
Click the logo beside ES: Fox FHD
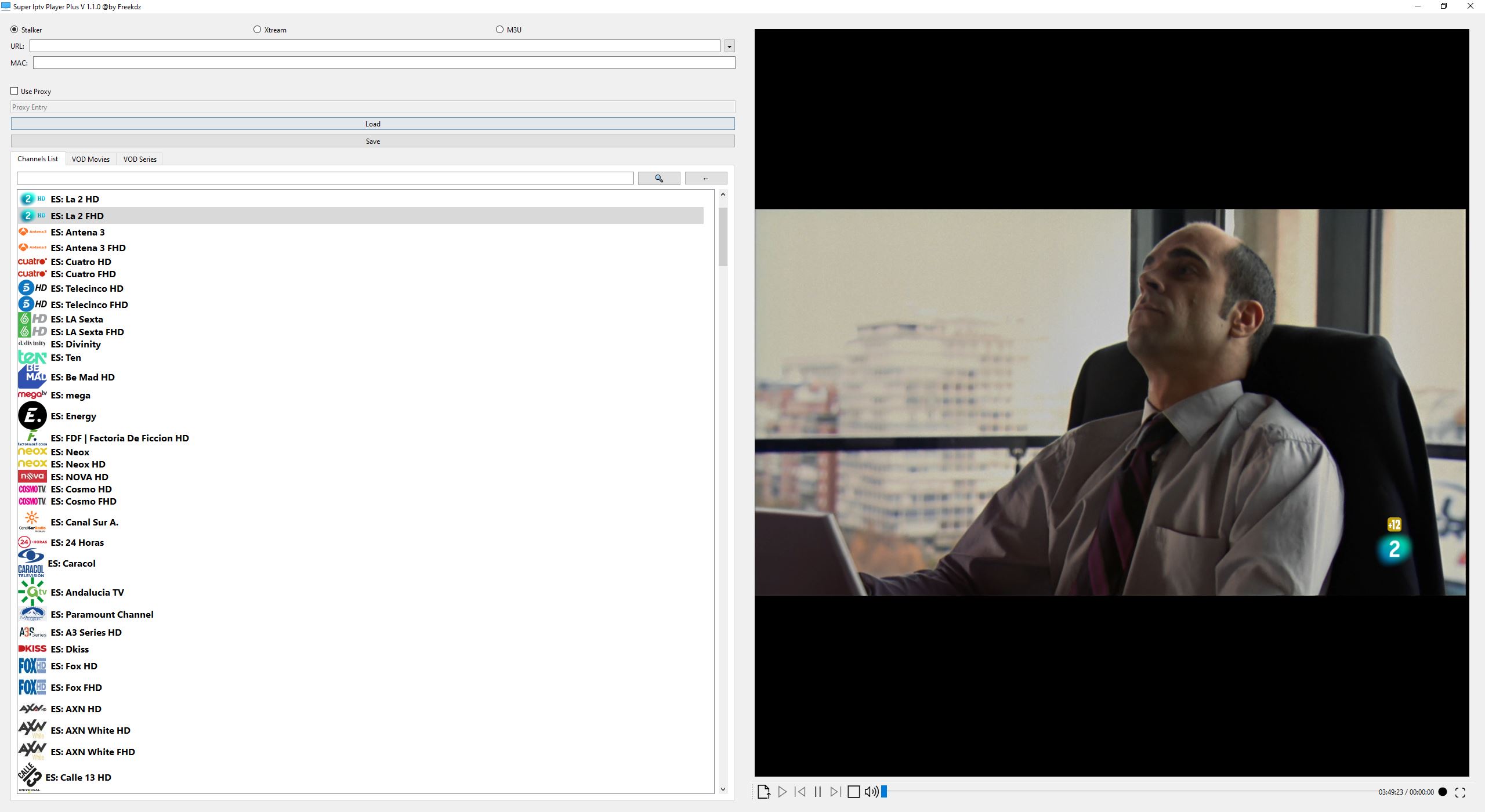pos(32,687)
